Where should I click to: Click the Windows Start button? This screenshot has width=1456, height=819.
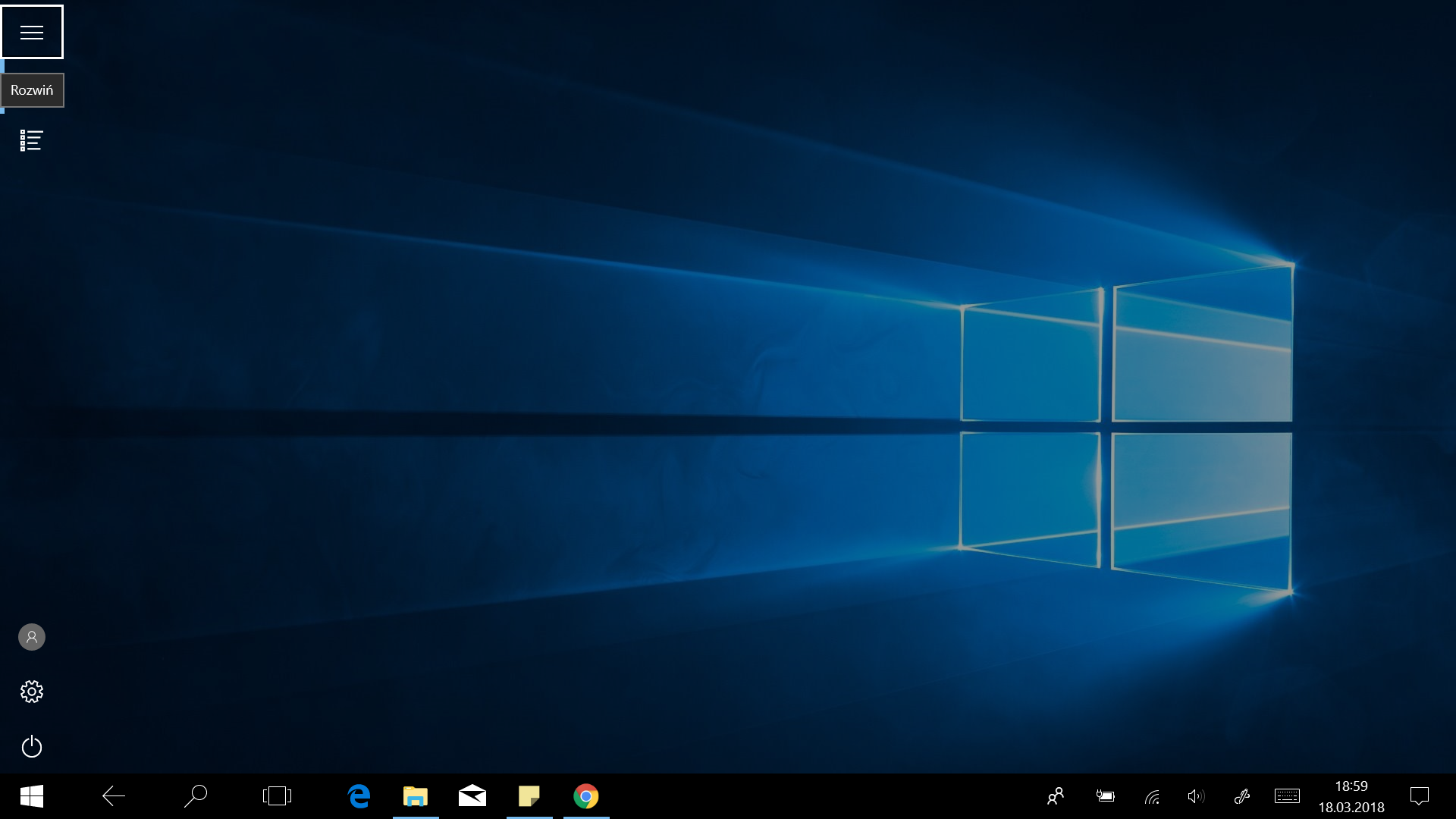32,796
